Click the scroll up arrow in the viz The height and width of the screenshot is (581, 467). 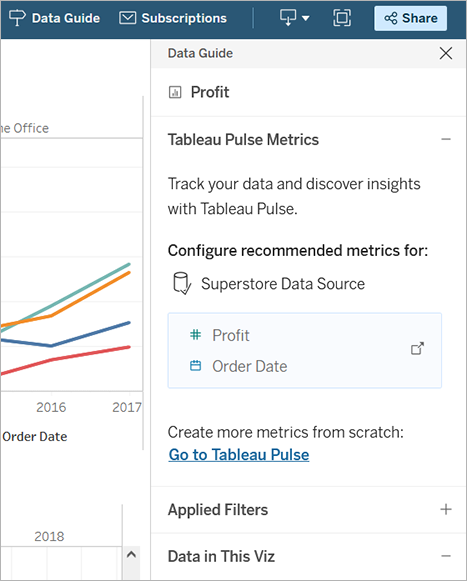click(x=131, y=555)
